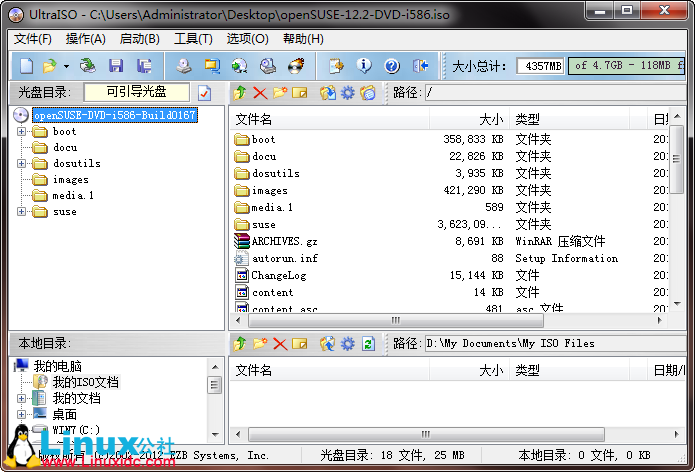This screenshot has width=695, height=472.
Task: Click the Rename icon in disc pane
Action: [300, 93]
